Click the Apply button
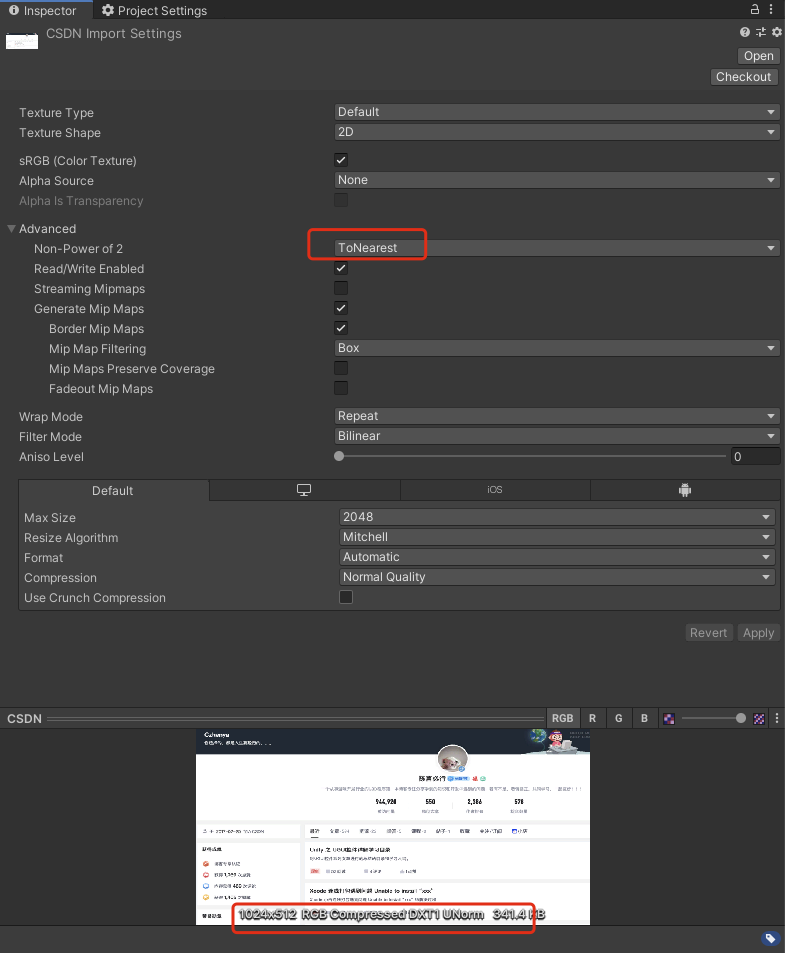Screen dimensions: 785x953 click(758, 633)
